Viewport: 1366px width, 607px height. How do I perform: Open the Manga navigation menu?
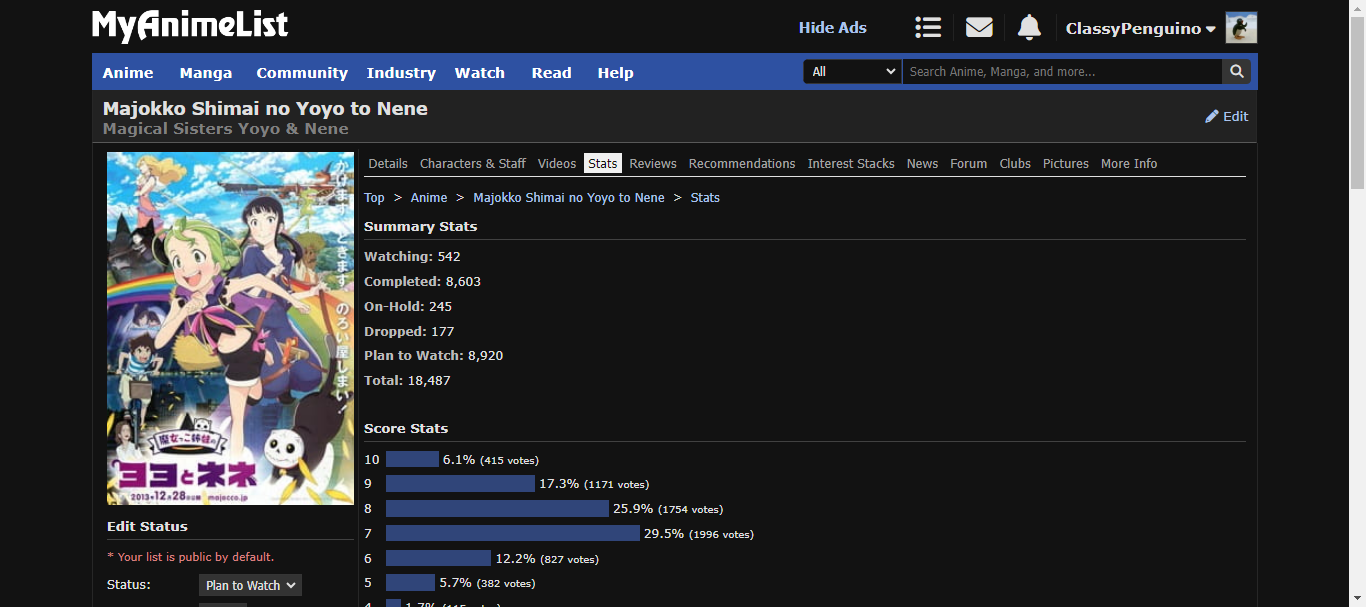pyautogui.click(x=206, y=72)
